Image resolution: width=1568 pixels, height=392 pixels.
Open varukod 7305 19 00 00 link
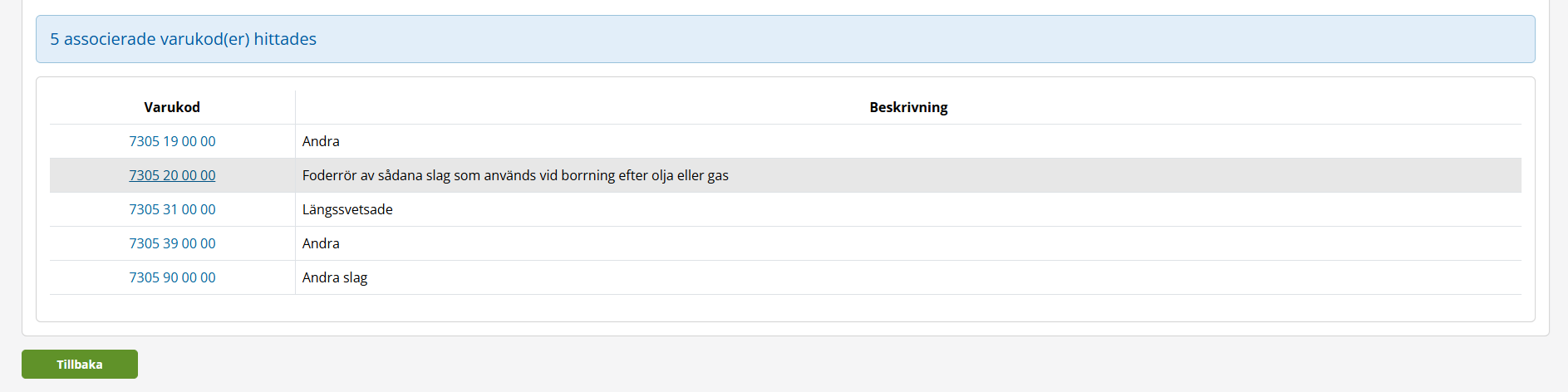(x=172, y=141)
